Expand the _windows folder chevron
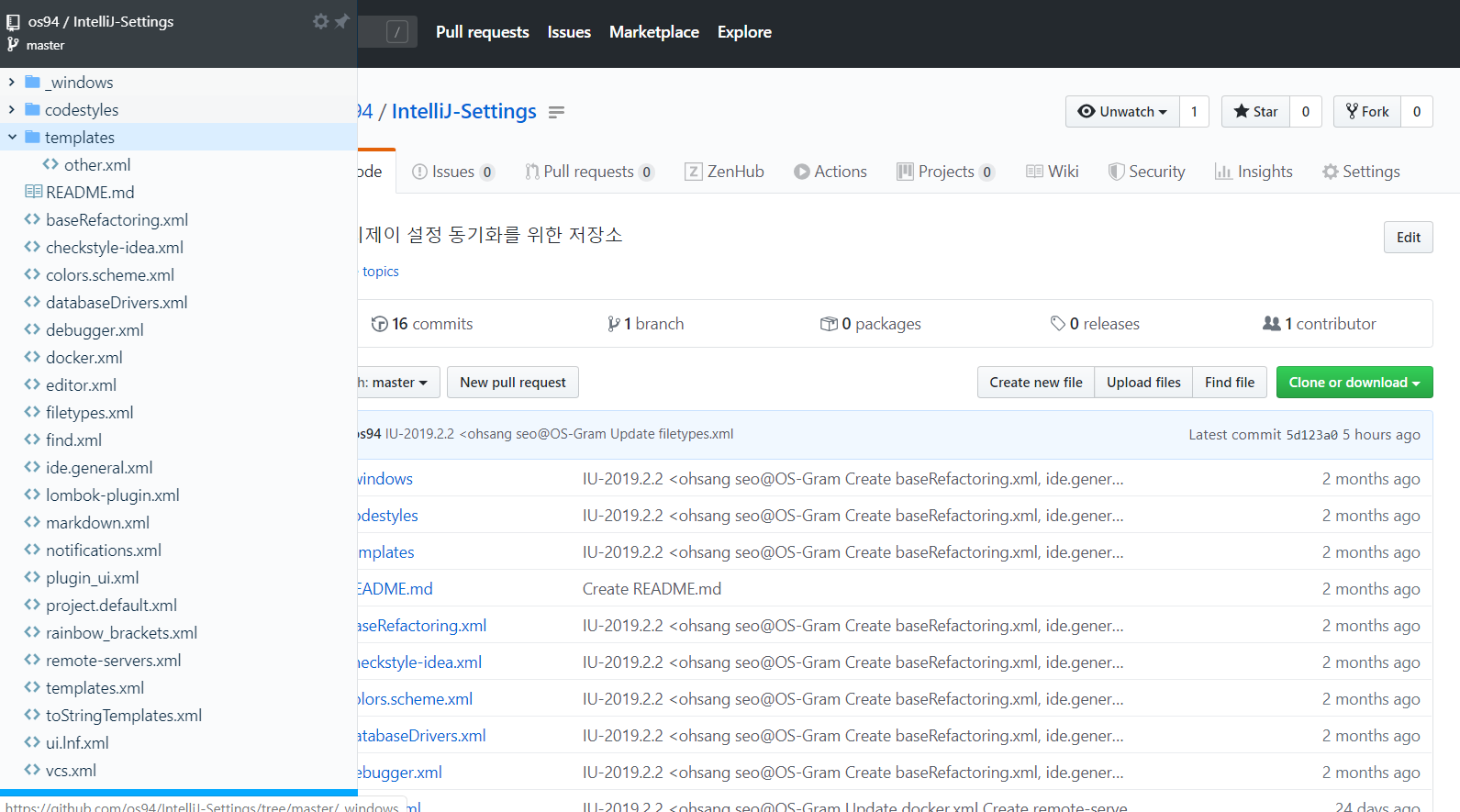This screenshot has width=1460, height=812. [12, 82]
